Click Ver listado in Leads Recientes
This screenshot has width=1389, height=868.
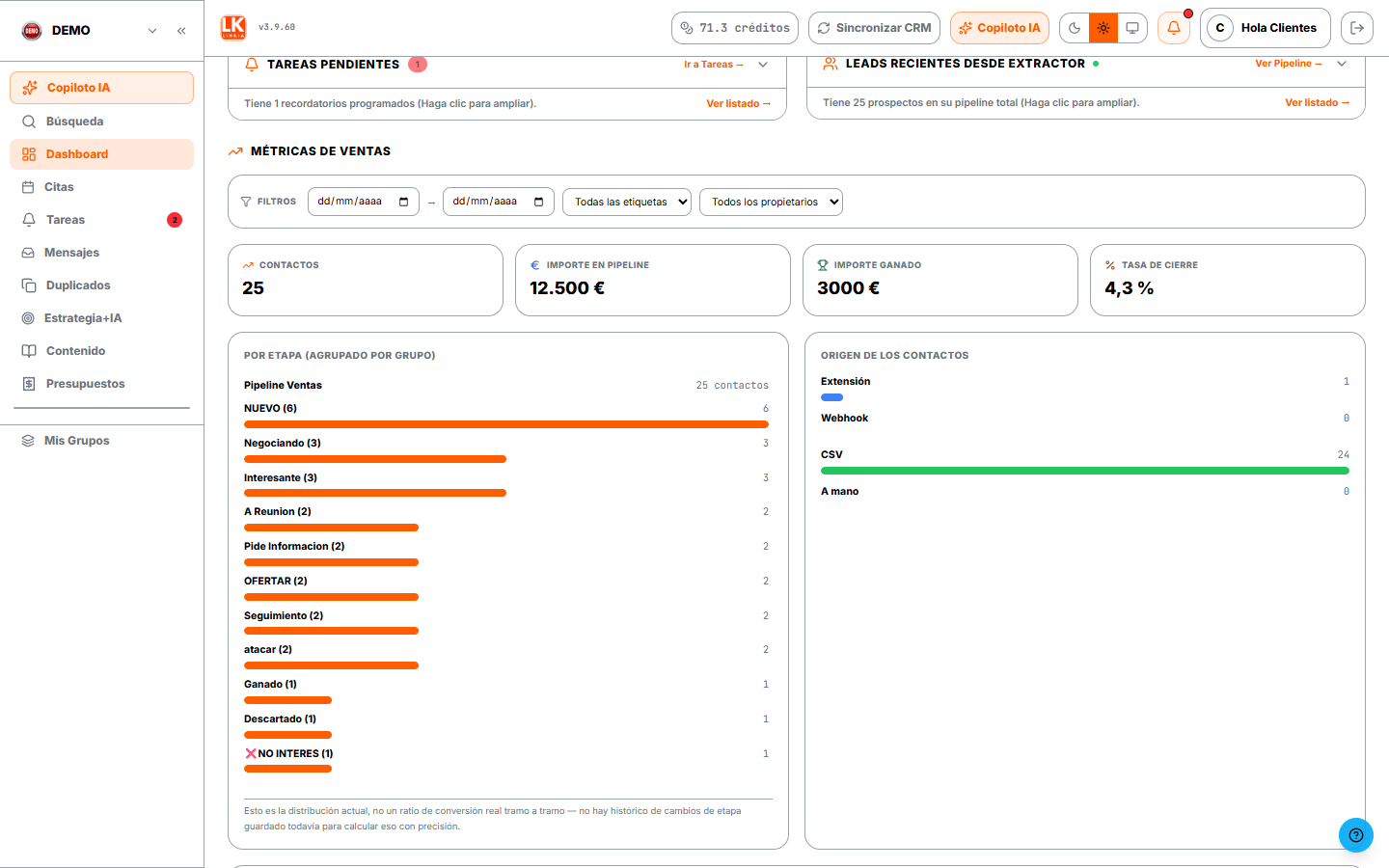click(x=1318, y=102)
